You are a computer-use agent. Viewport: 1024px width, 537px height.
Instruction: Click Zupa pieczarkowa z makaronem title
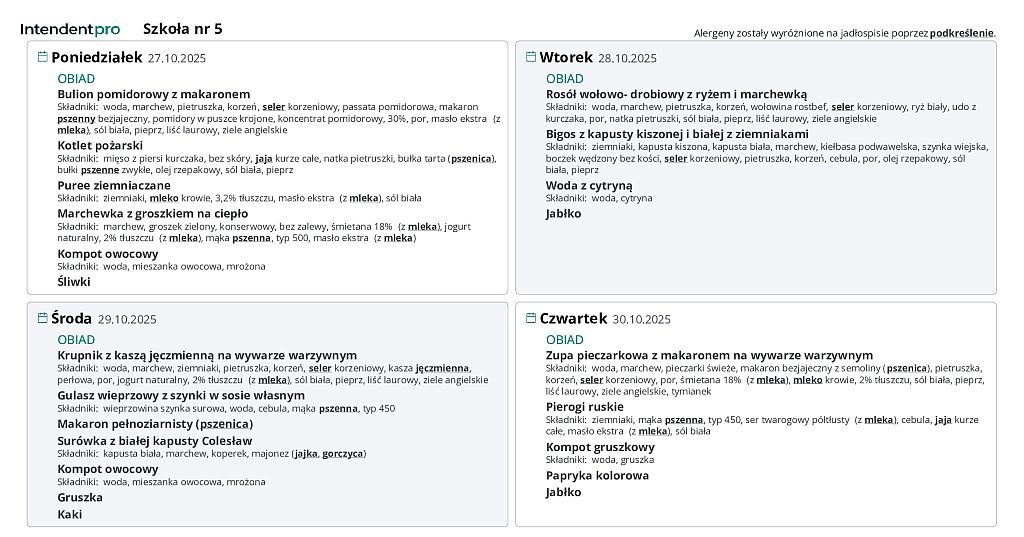pos(709,355)
